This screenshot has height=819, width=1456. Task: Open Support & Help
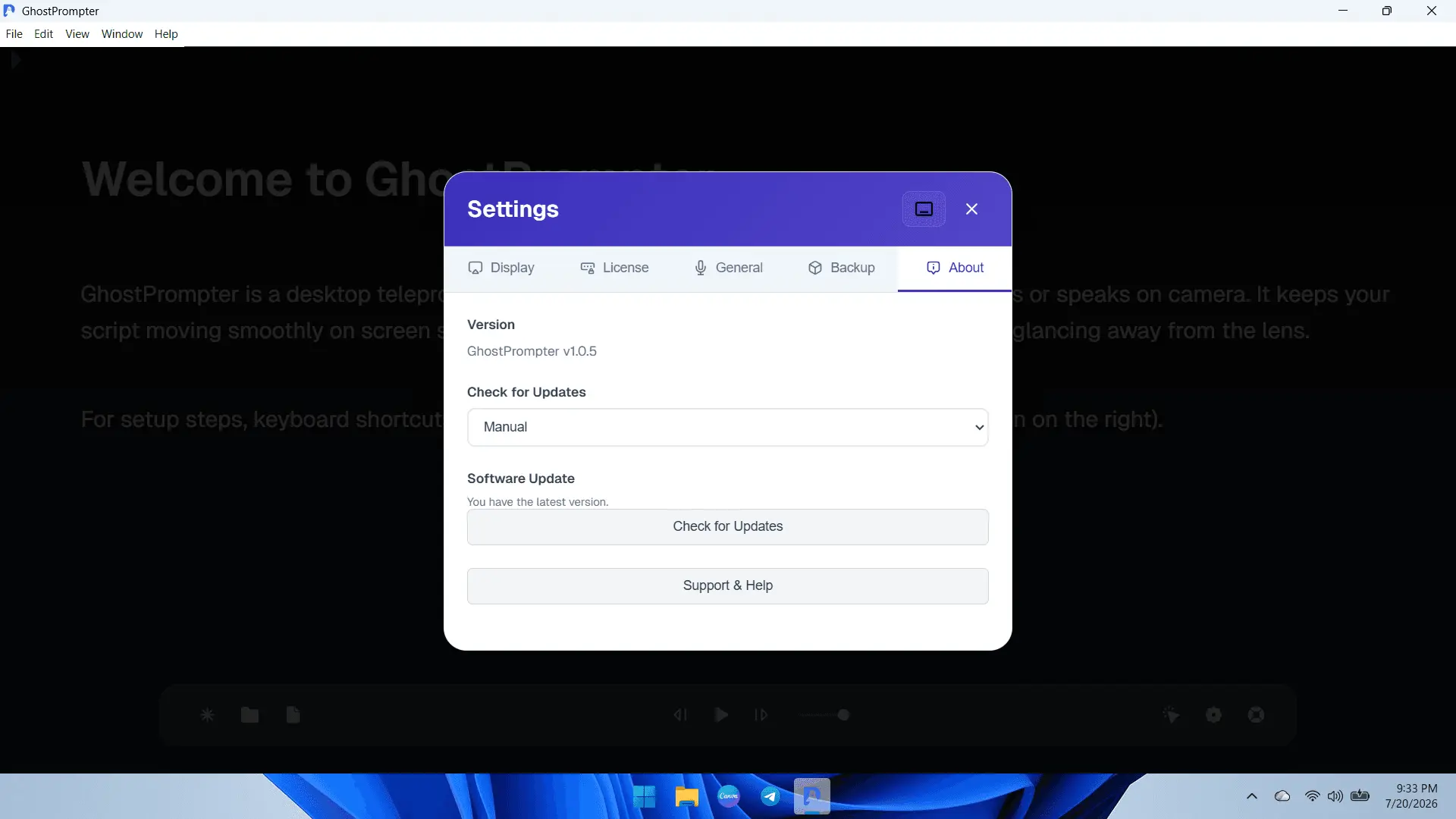tap(727, 585)
